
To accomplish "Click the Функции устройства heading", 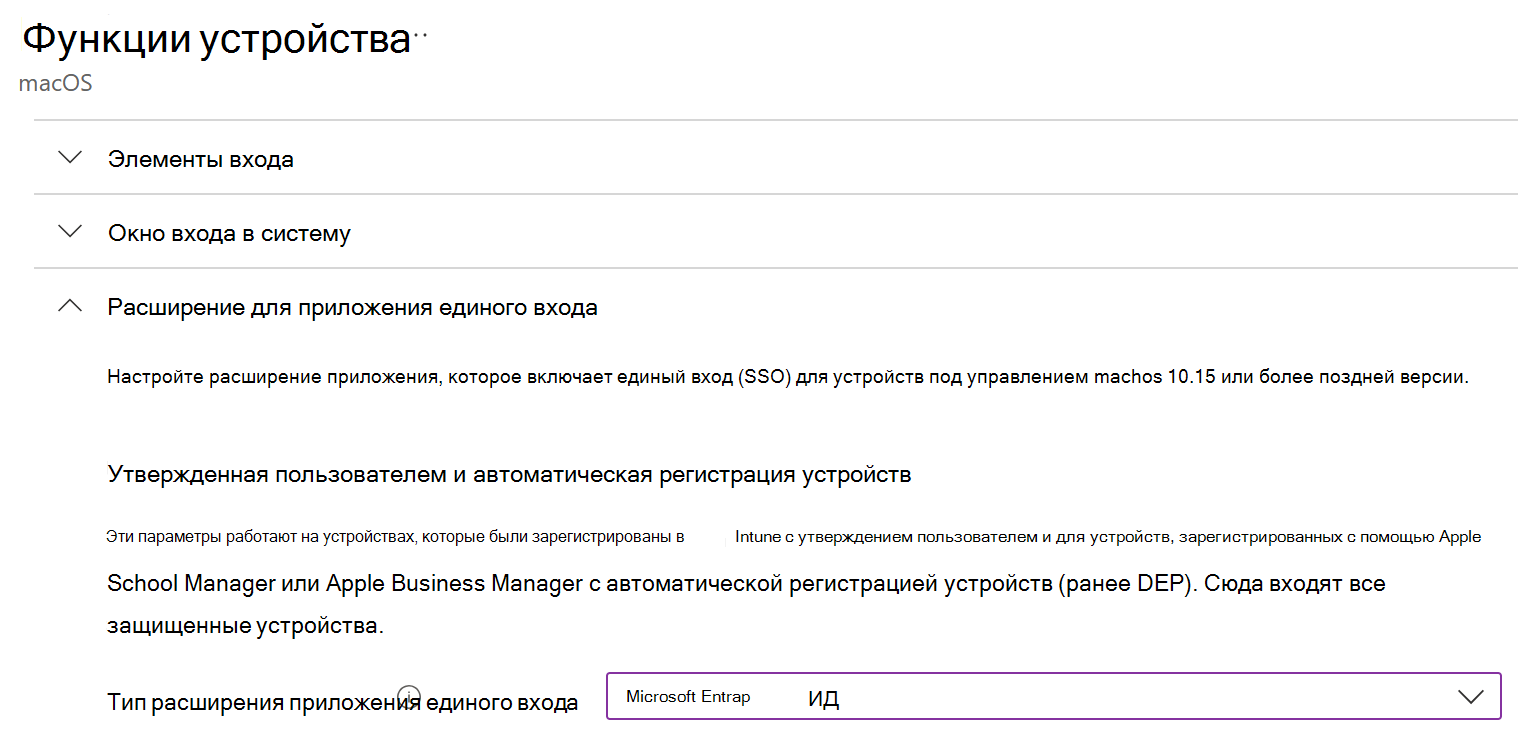I will [217, 40].
